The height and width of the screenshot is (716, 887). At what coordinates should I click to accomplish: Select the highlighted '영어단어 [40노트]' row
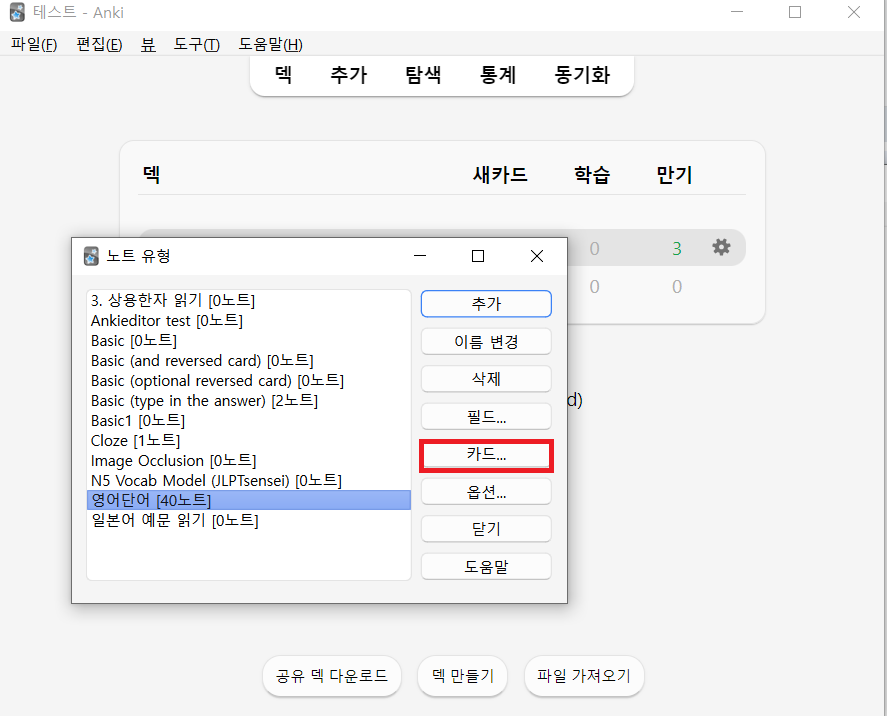pyautogui.click(x=249, y=500)
